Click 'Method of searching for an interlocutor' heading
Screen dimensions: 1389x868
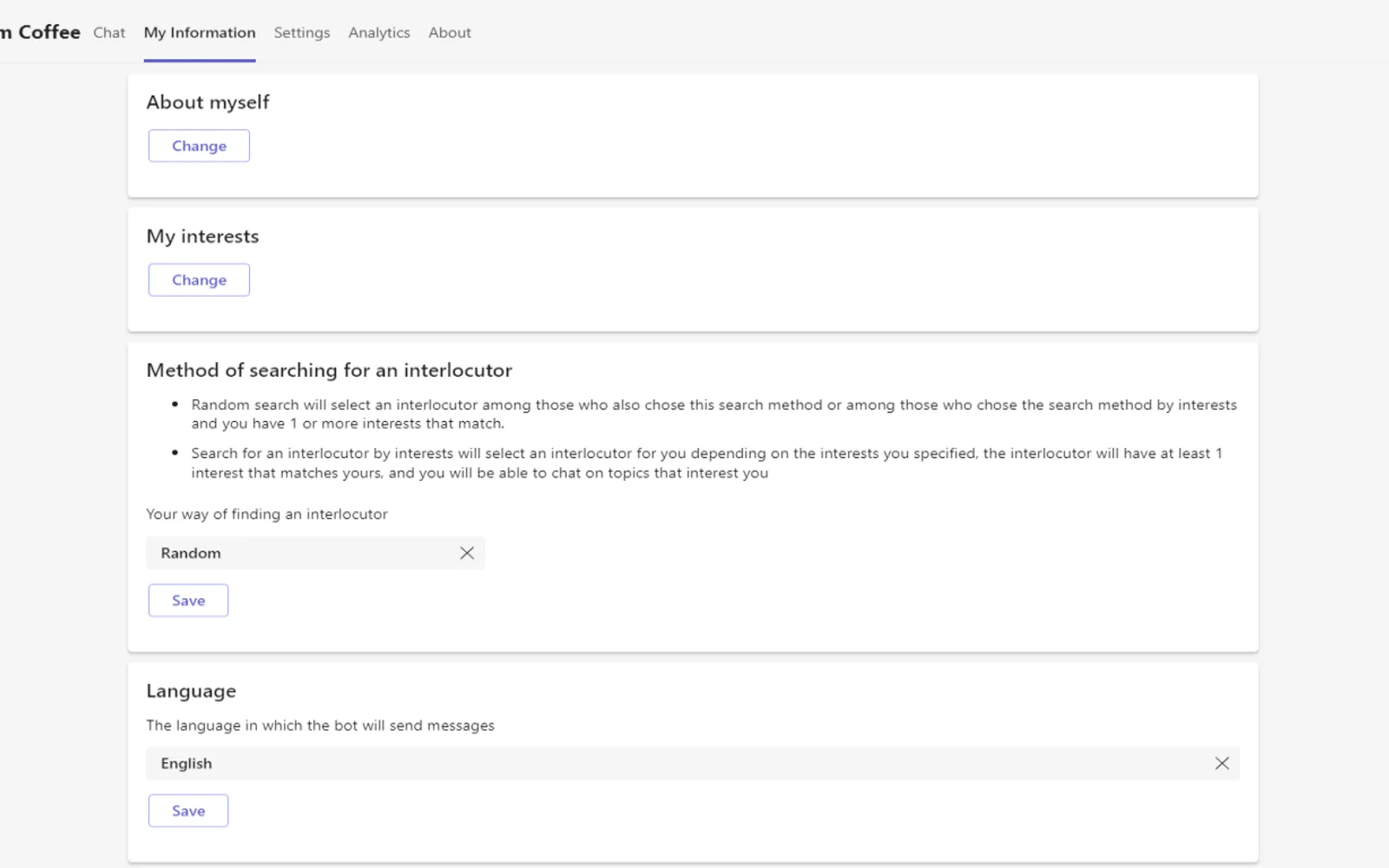tap(330, 371)
